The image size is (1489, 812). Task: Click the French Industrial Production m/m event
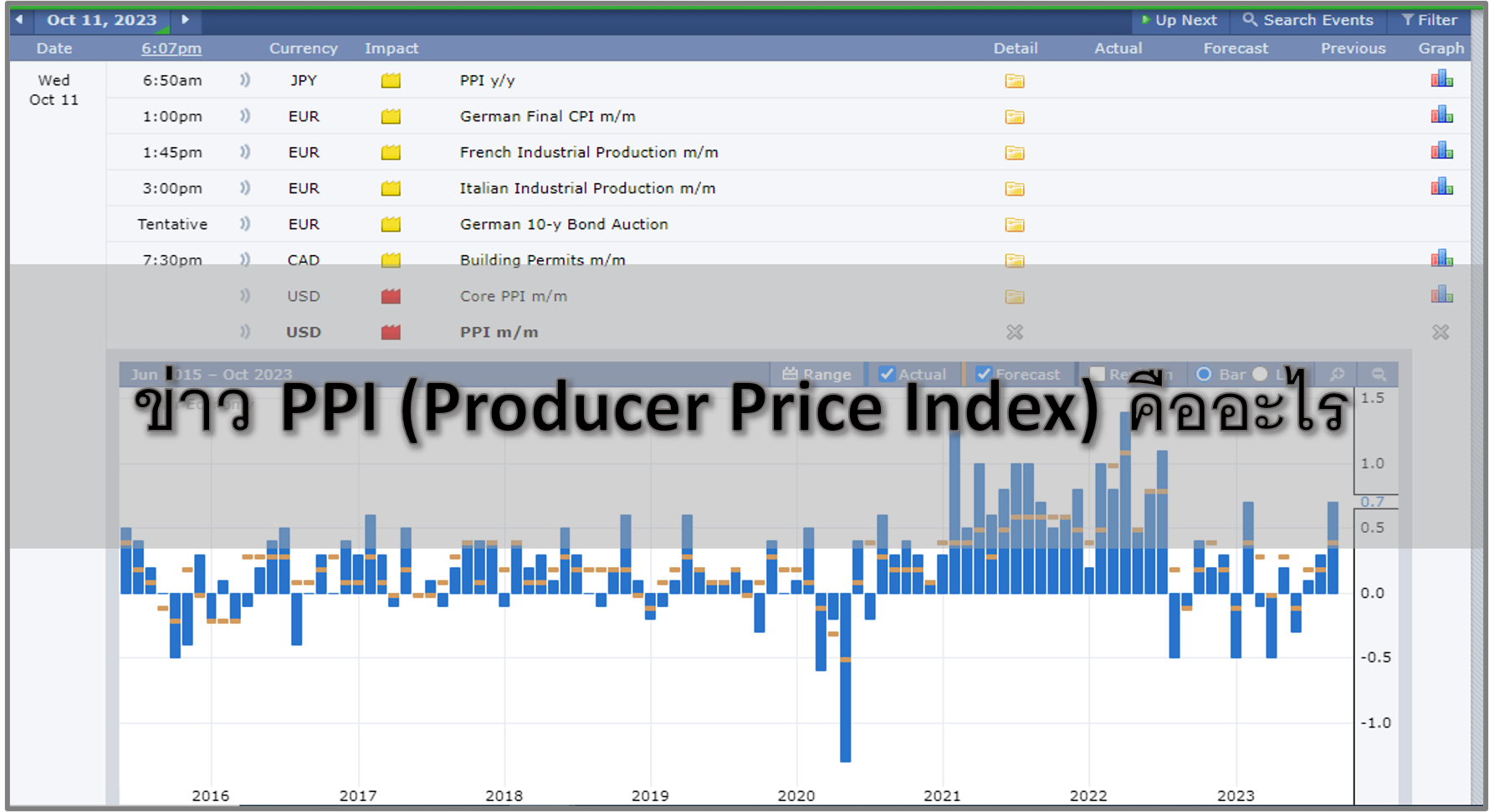tap(589, 152)
